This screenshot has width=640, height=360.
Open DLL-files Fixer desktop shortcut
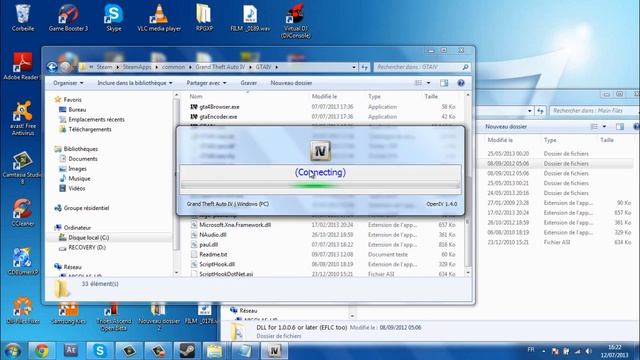click(23, 310)
